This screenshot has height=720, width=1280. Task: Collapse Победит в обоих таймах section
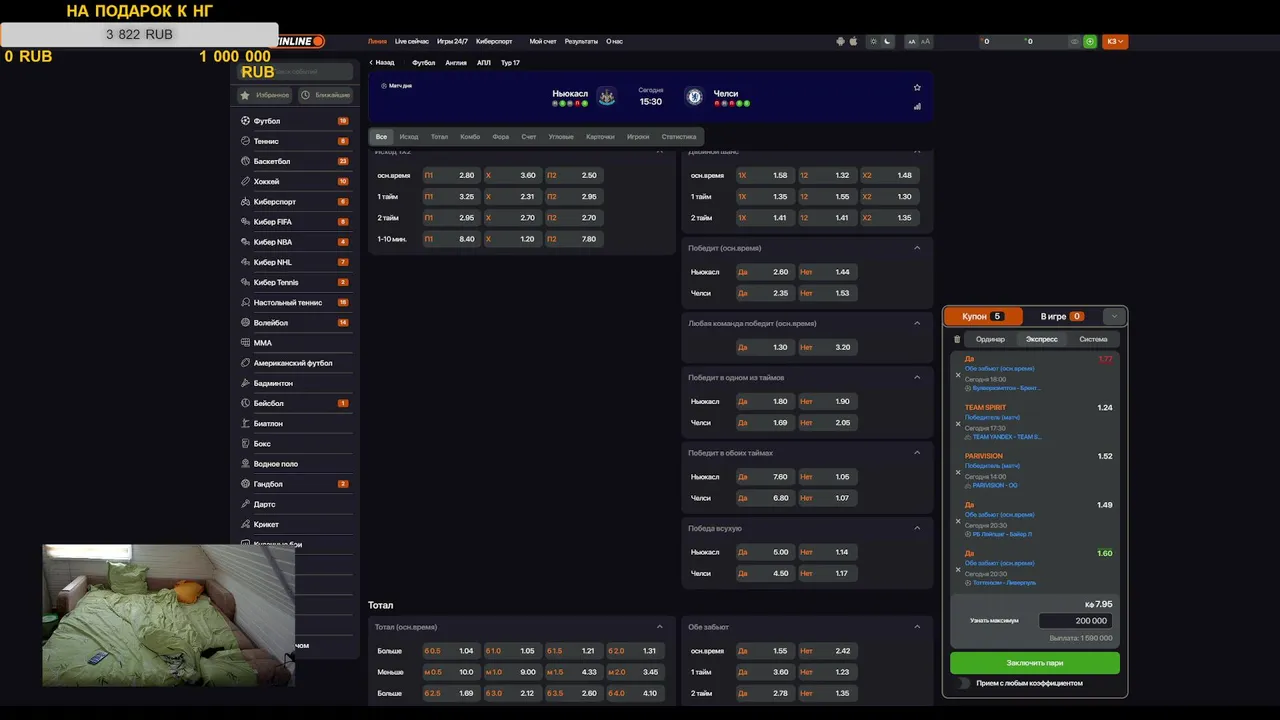pyautogui.click(x=917, y=452)
